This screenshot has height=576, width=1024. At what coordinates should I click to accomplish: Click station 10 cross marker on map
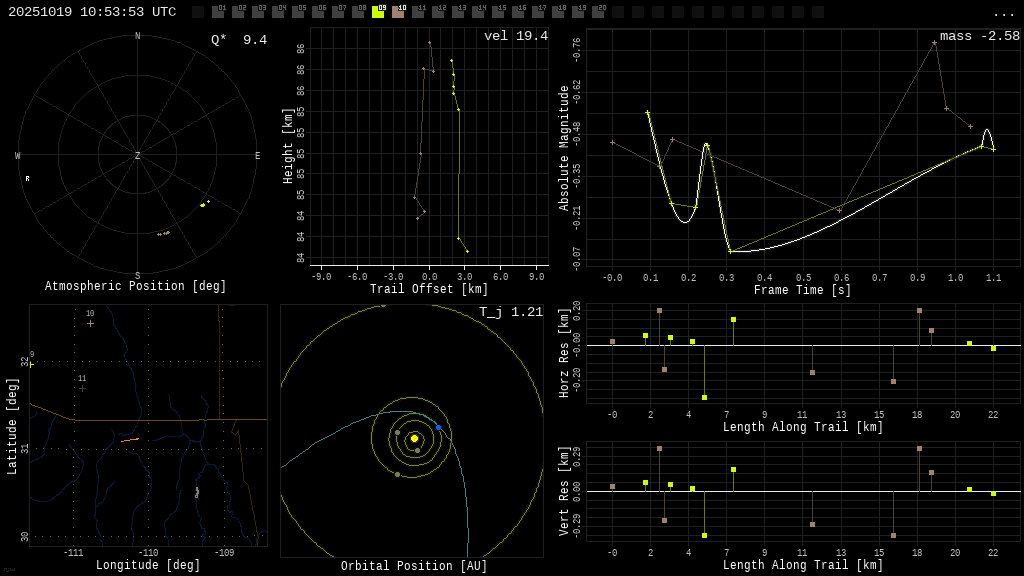[x=90, y=323]
